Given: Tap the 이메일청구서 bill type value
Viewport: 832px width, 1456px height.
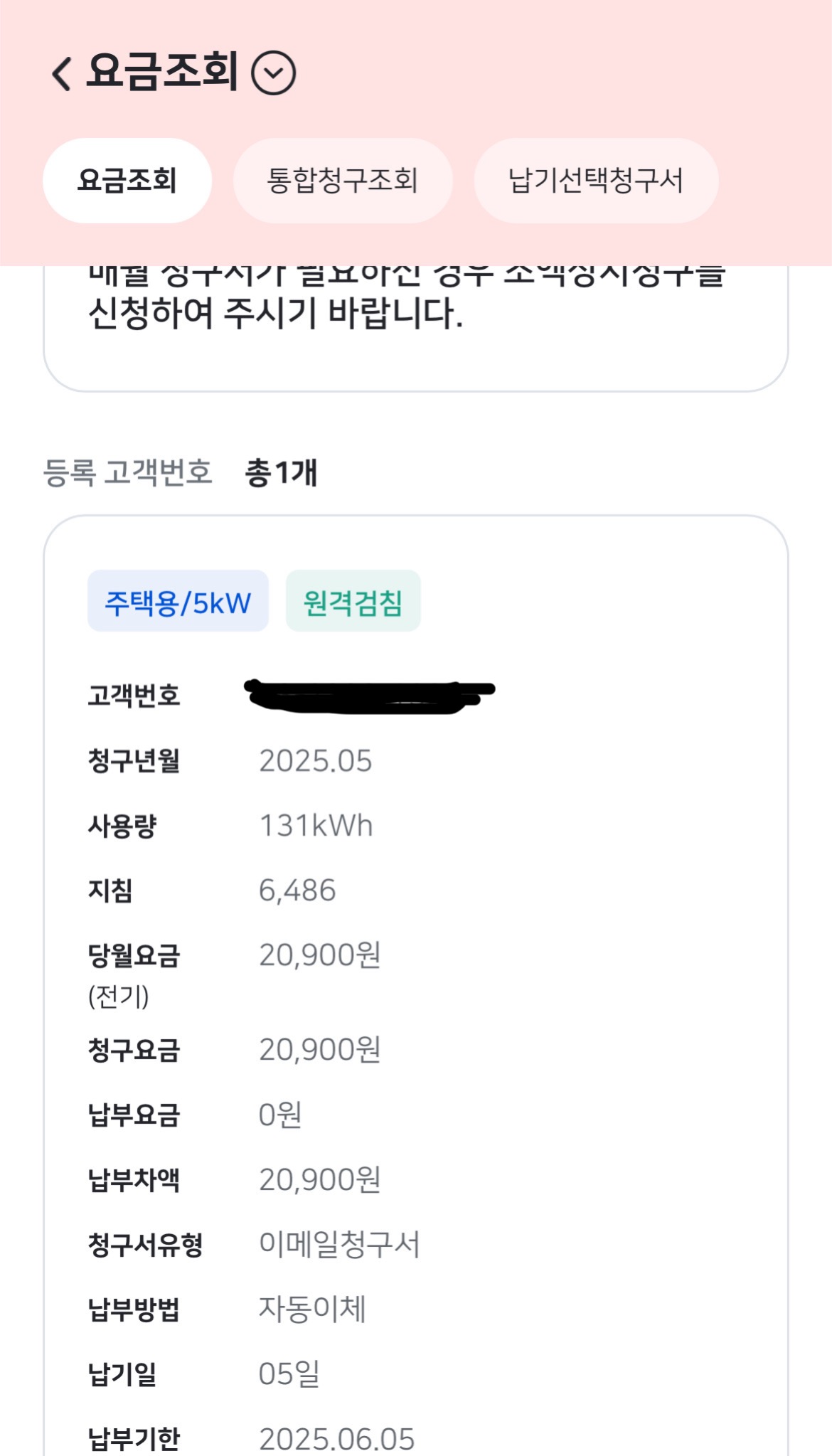Looking at the screenshot, I should tap(339, 1245).
